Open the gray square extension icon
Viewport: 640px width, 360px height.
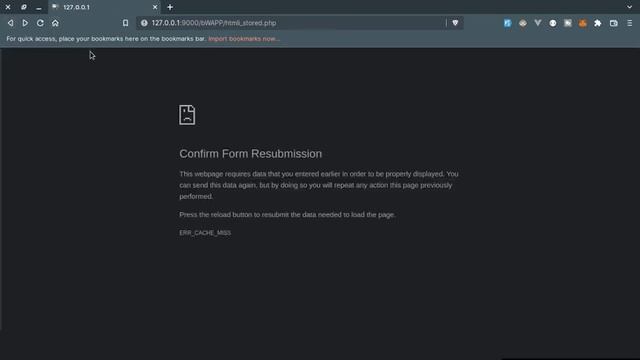click(568, 23)
